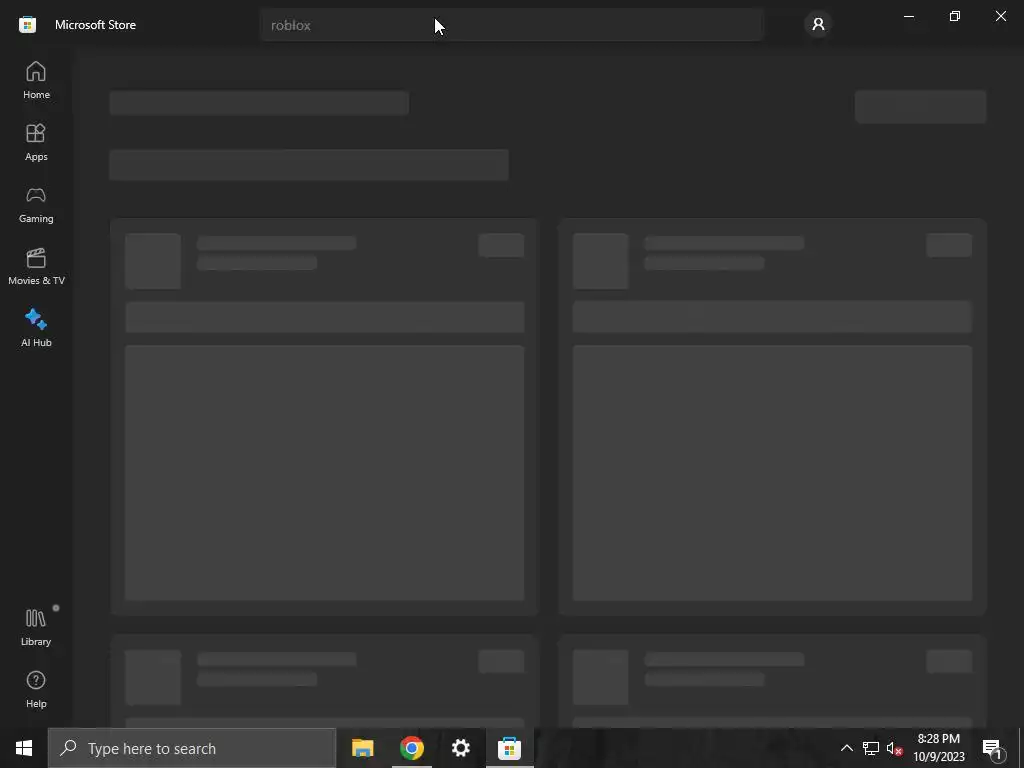This screenshot has width=1024, height=768.
Task: Open the Library section
Action: [x=36, y=627]
